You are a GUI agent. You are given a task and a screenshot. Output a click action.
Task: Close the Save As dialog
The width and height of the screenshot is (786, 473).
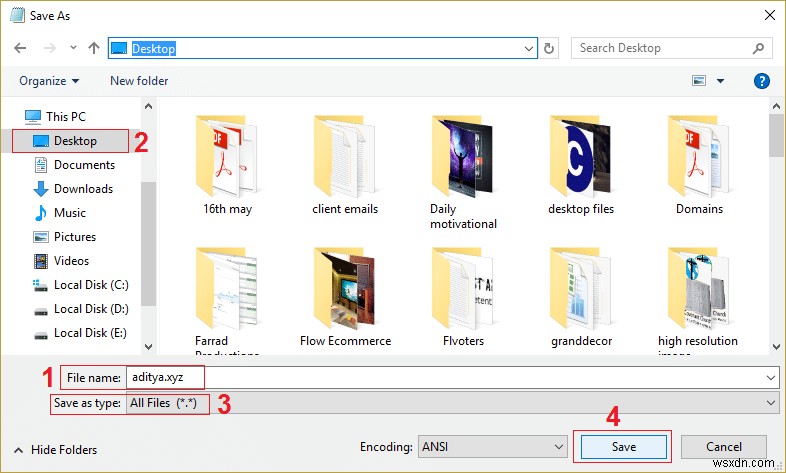770,16
